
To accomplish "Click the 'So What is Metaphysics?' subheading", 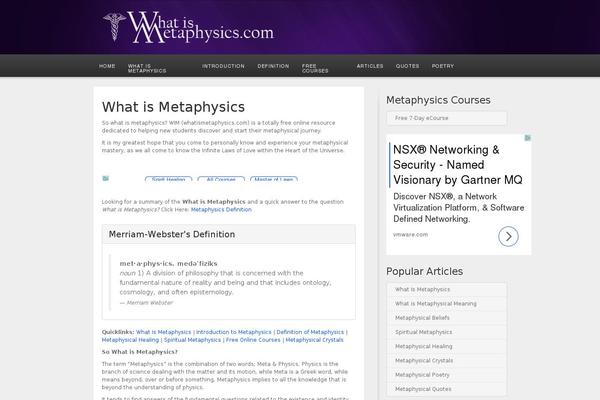I will [x=140, y=352].
